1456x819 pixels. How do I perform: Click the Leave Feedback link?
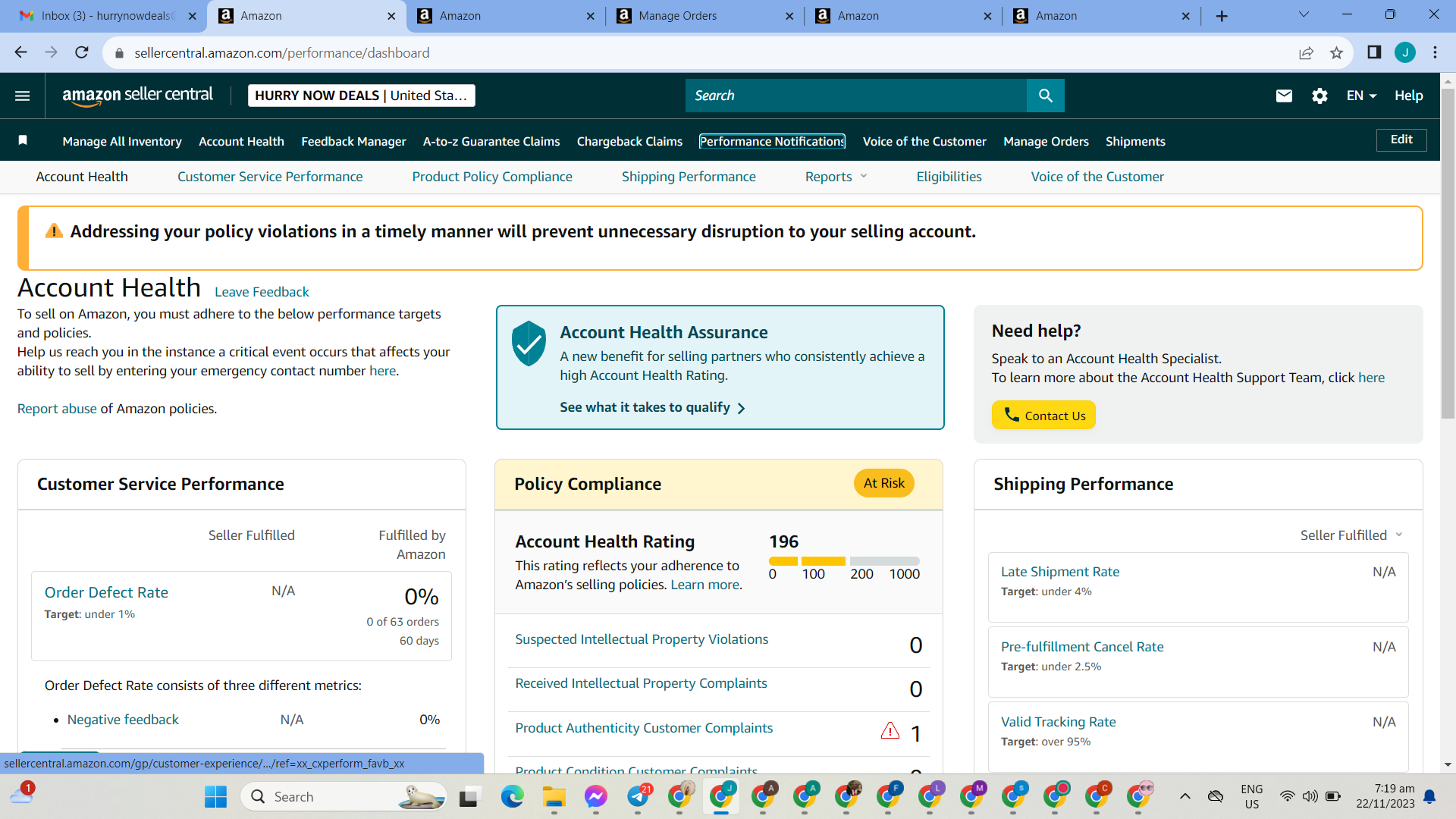pyautogui.click(x=262, y=292)
